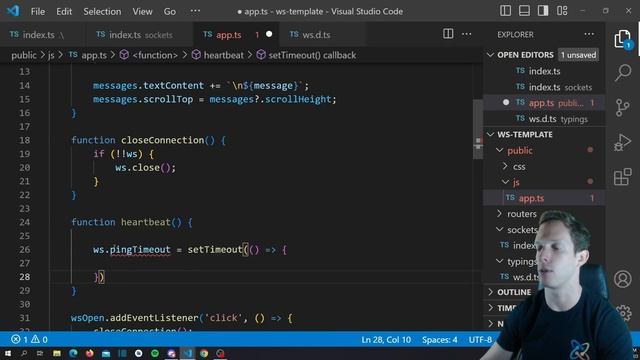The image size is (640, 360).
Task: Click the VS Code taskbar icon
Action: click(x=187, y=353)
